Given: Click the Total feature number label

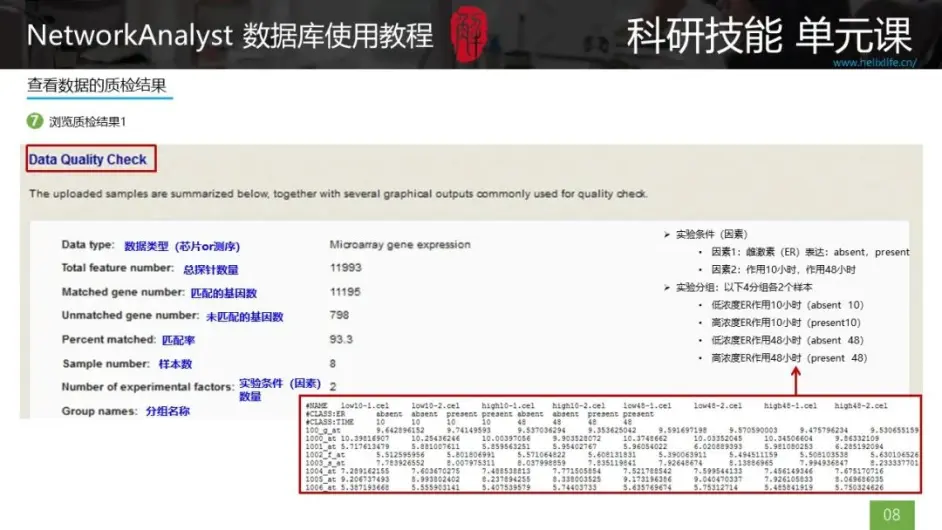Looking at the screenshot, I should click(116, 268).
